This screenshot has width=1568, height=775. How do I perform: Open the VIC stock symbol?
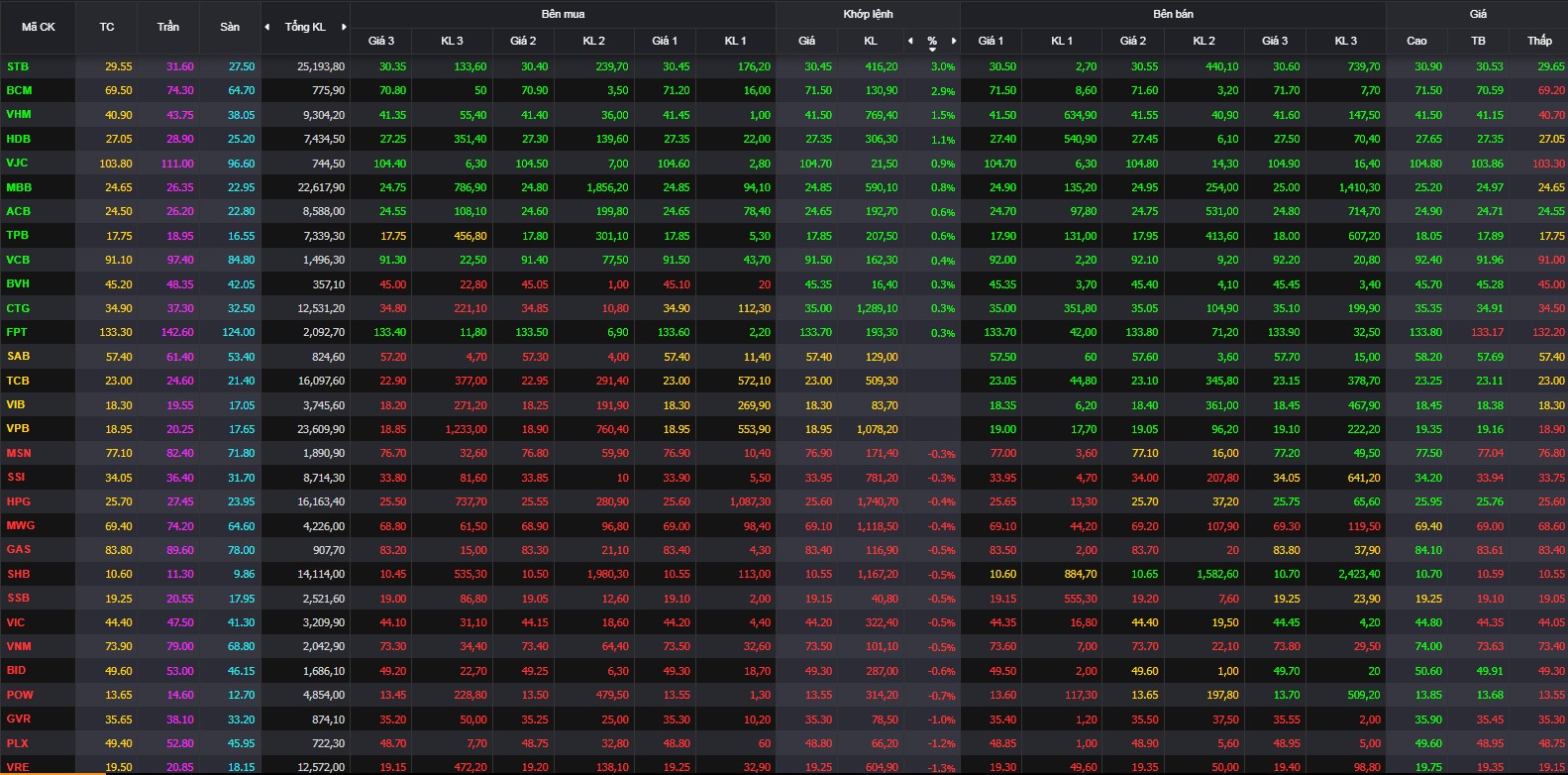[16, 622]
